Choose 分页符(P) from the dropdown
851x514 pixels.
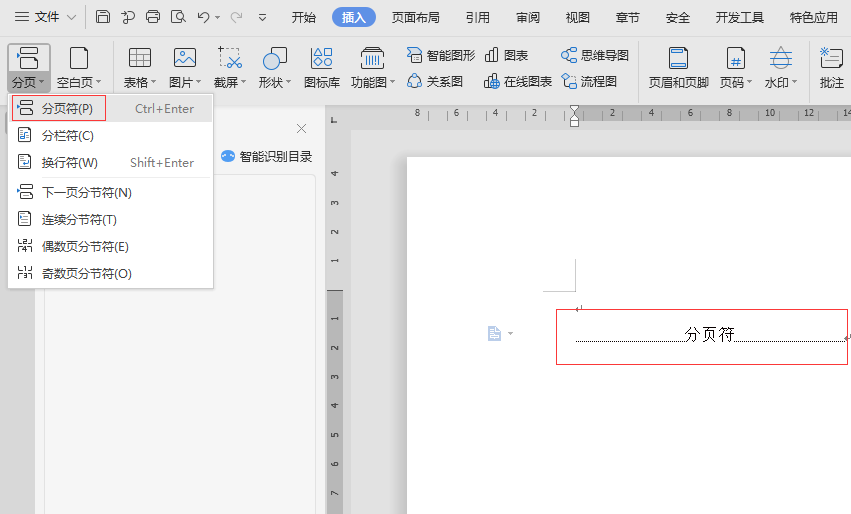tap(110, 109)
